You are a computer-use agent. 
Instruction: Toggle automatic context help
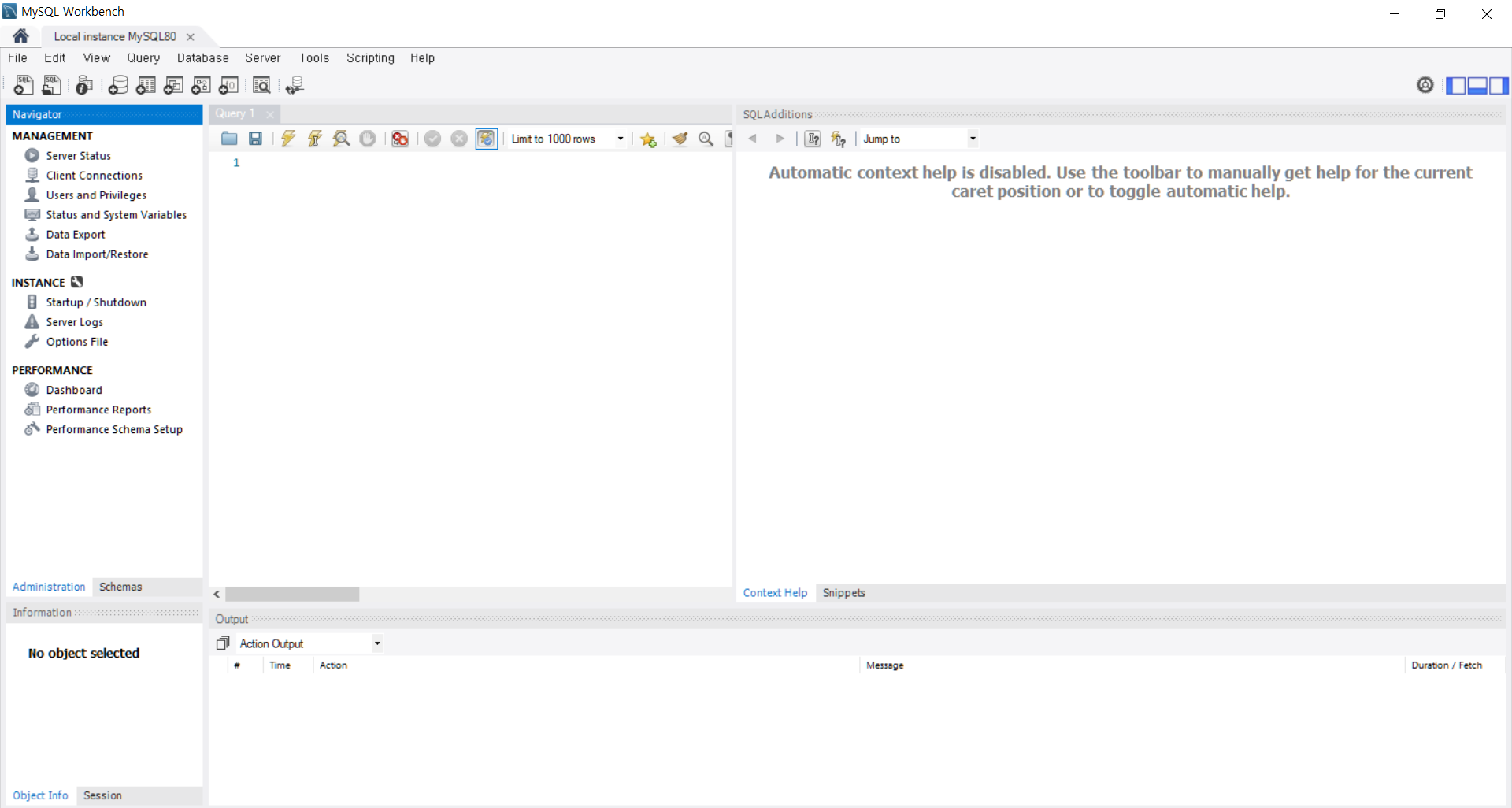coord(839,139)
